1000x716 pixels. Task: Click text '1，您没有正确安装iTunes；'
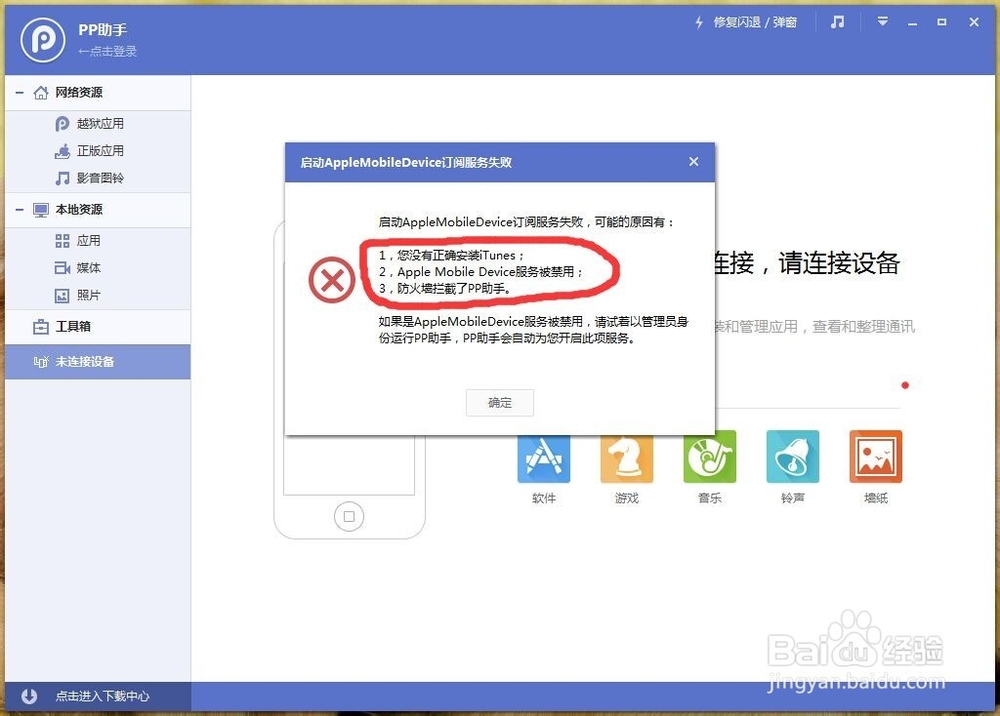pos(452,255)
